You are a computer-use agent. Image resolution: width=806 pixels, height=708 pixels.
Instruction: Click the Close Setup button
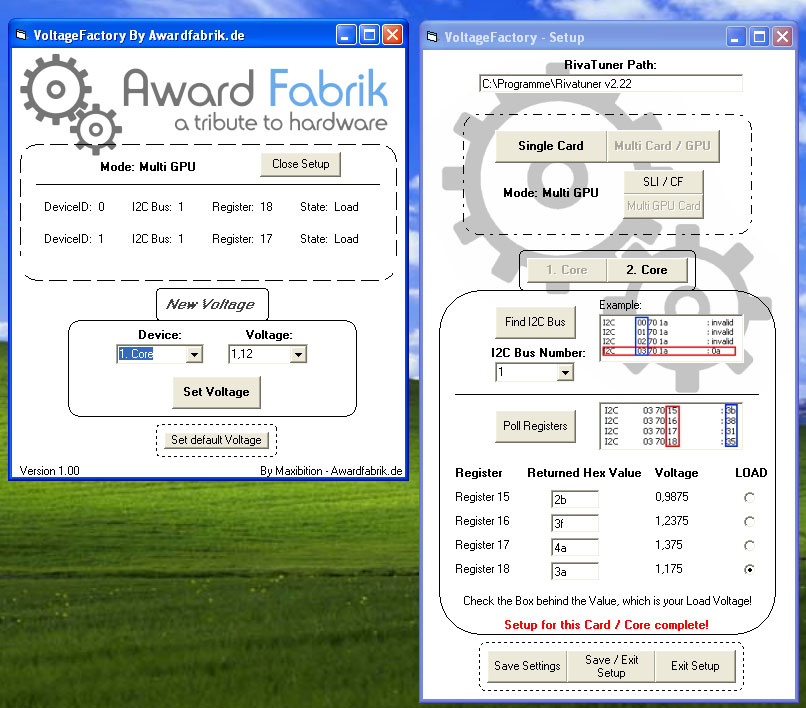[301, 165]
